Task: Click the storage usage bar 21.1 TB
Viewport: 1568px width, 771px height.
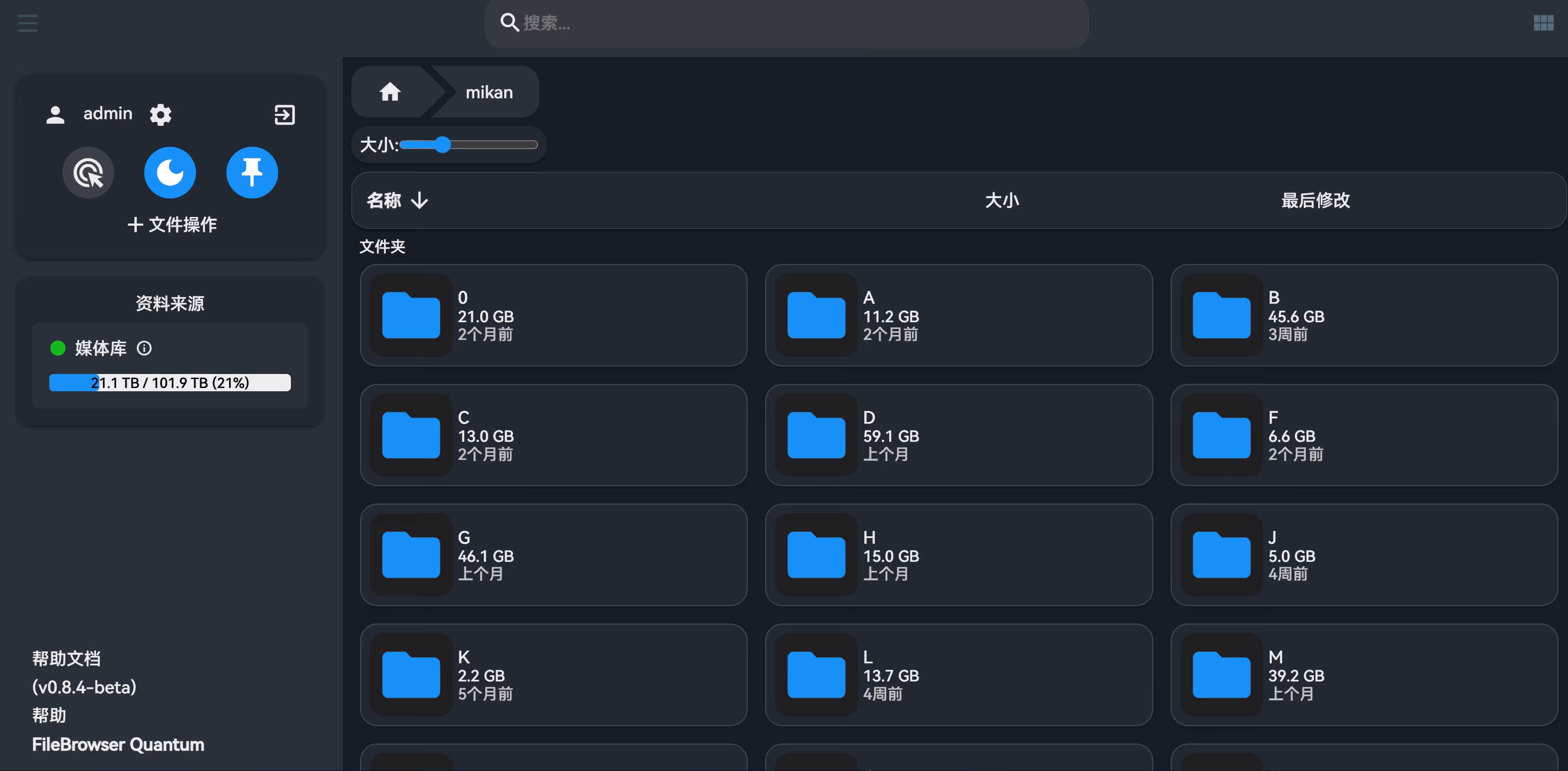Action: pyautogui.click(x=170, y=383)
